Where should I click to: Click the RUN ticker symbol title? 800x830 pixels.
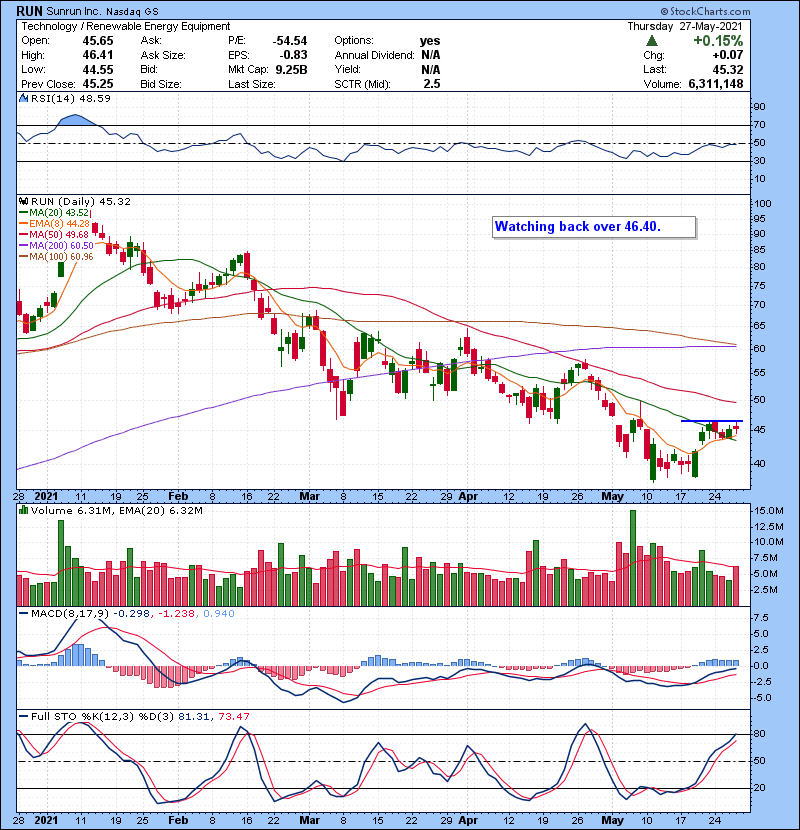point(29,11)
